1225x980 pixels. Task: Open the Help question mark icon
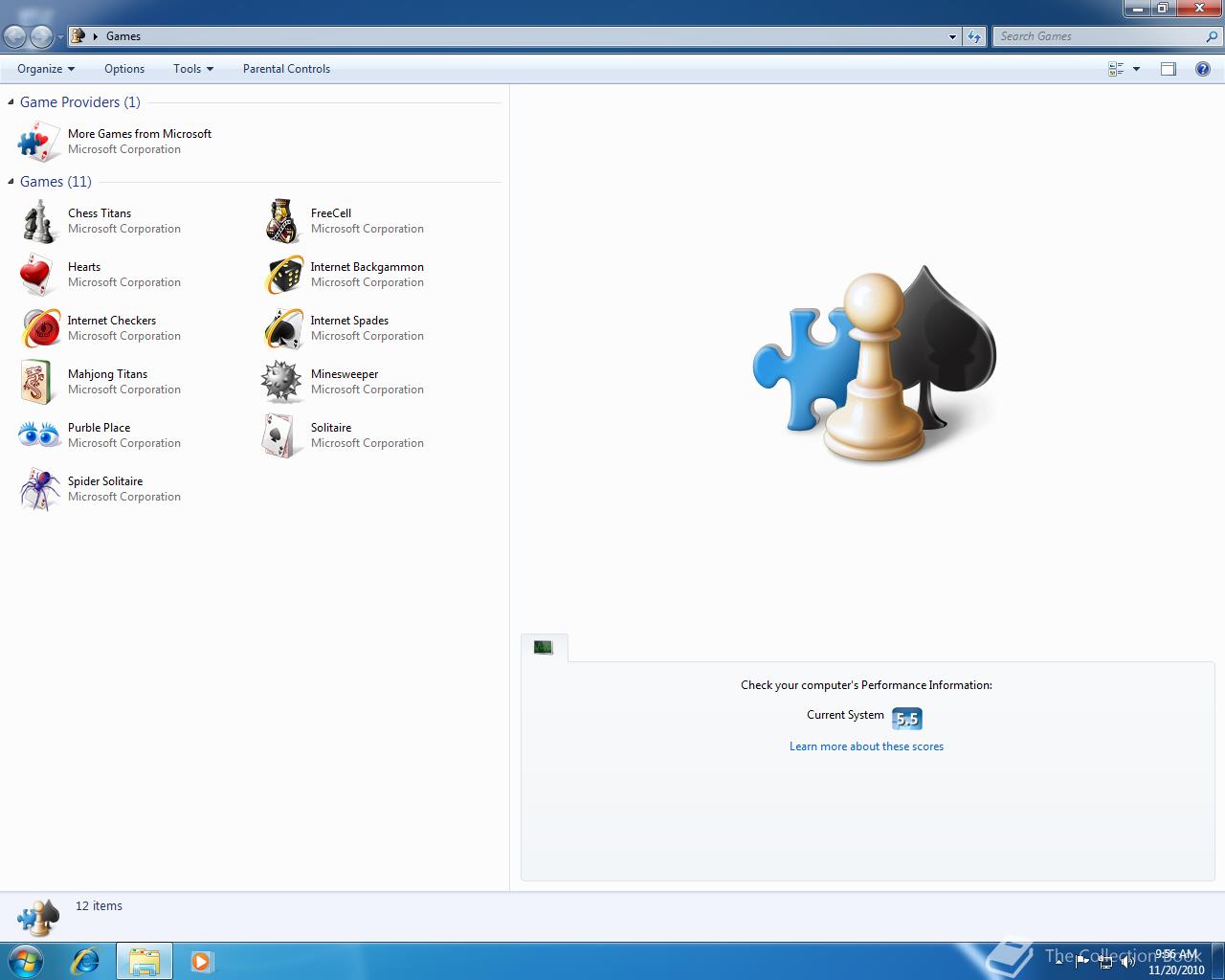[1203, 69]
